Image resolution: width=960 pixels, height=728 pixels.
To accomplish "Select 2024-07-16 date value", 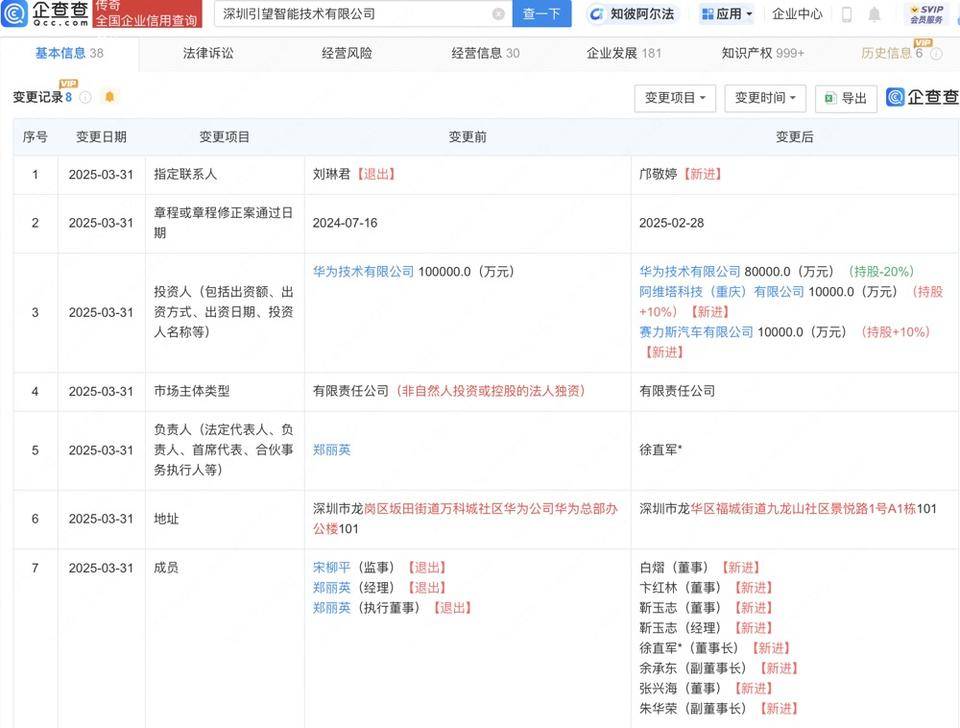I will 345,223.
